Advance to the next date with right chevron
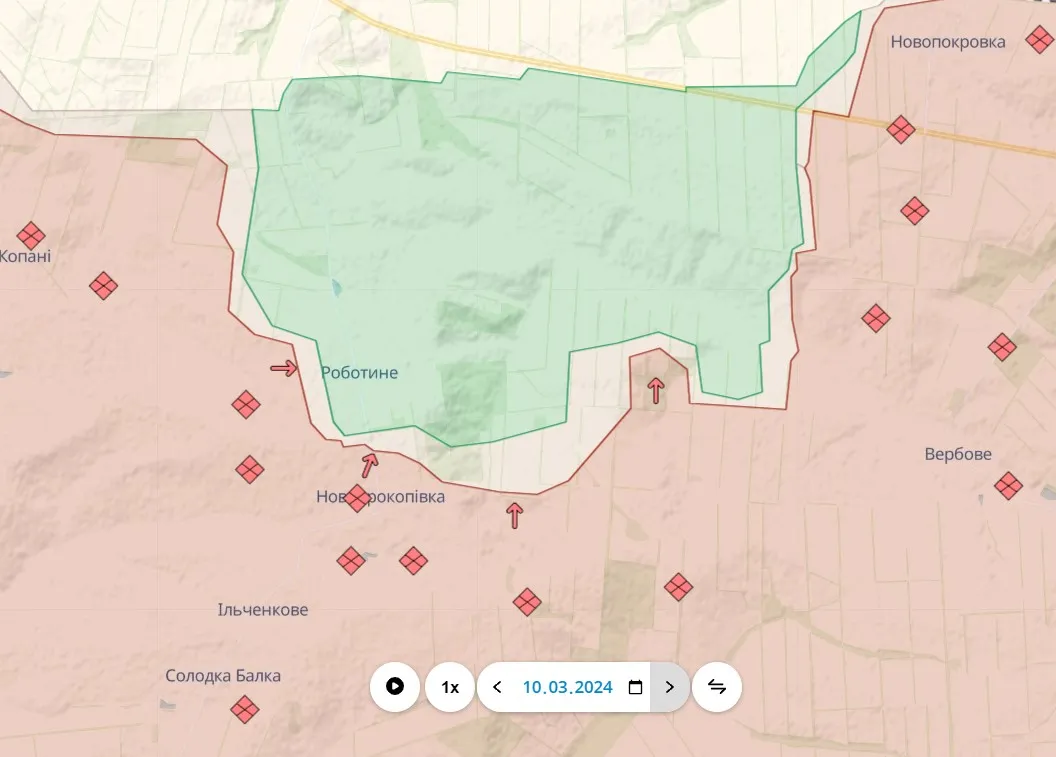1056x757 pixels. (x=670, y=687)
